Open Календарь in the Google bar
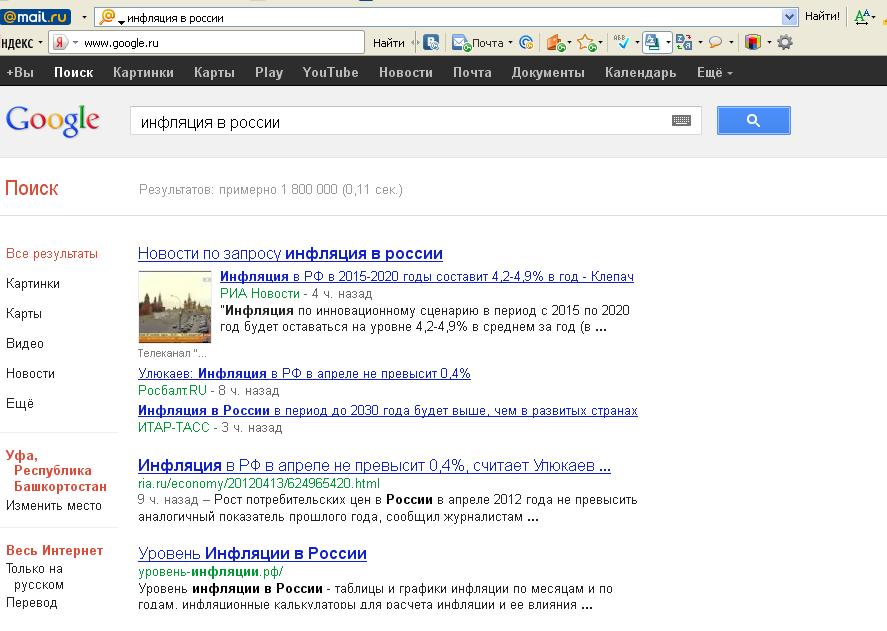887x631 pixels. 640,73
